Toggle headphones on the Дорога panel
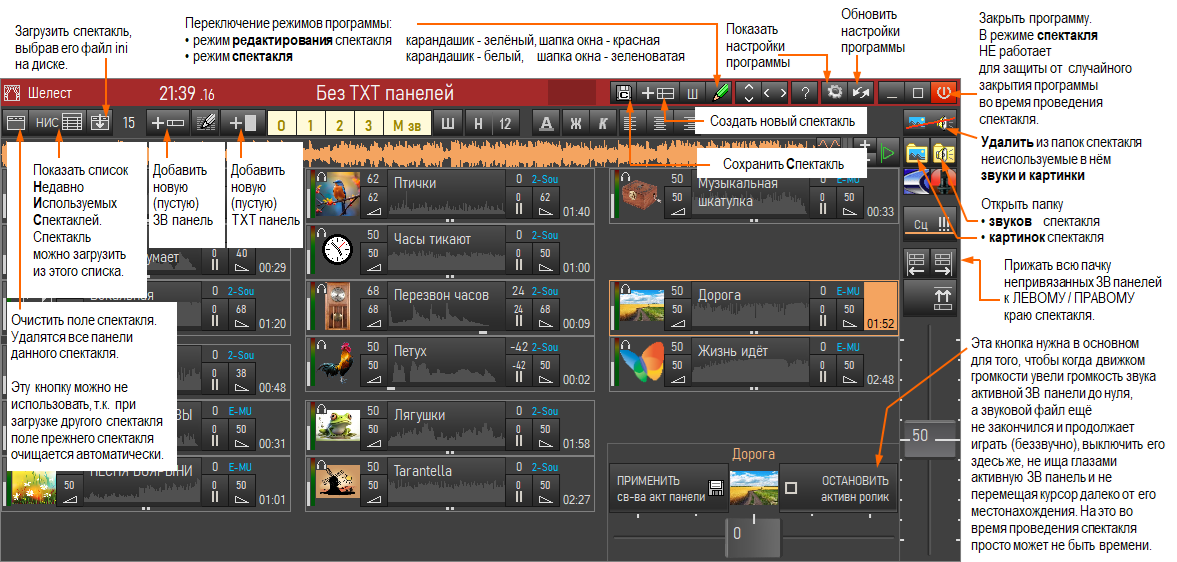This screenshot has width=1177, height=562. [626, 289]
